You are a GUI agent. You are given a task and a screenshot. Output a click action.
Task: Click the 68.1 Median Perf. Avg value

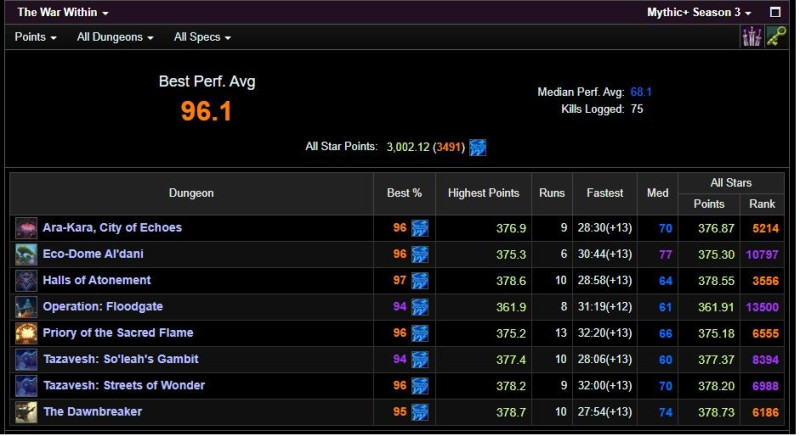coord(641,92)
